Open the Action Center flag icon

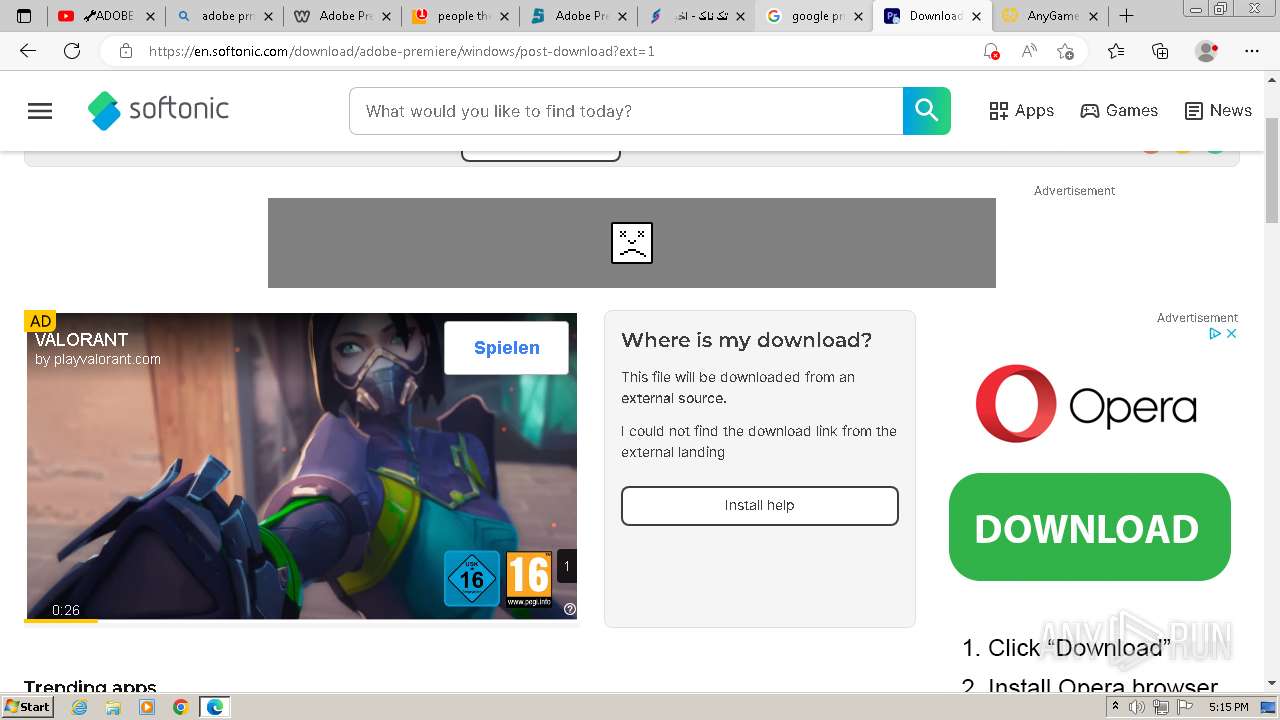click(1184, 707)
